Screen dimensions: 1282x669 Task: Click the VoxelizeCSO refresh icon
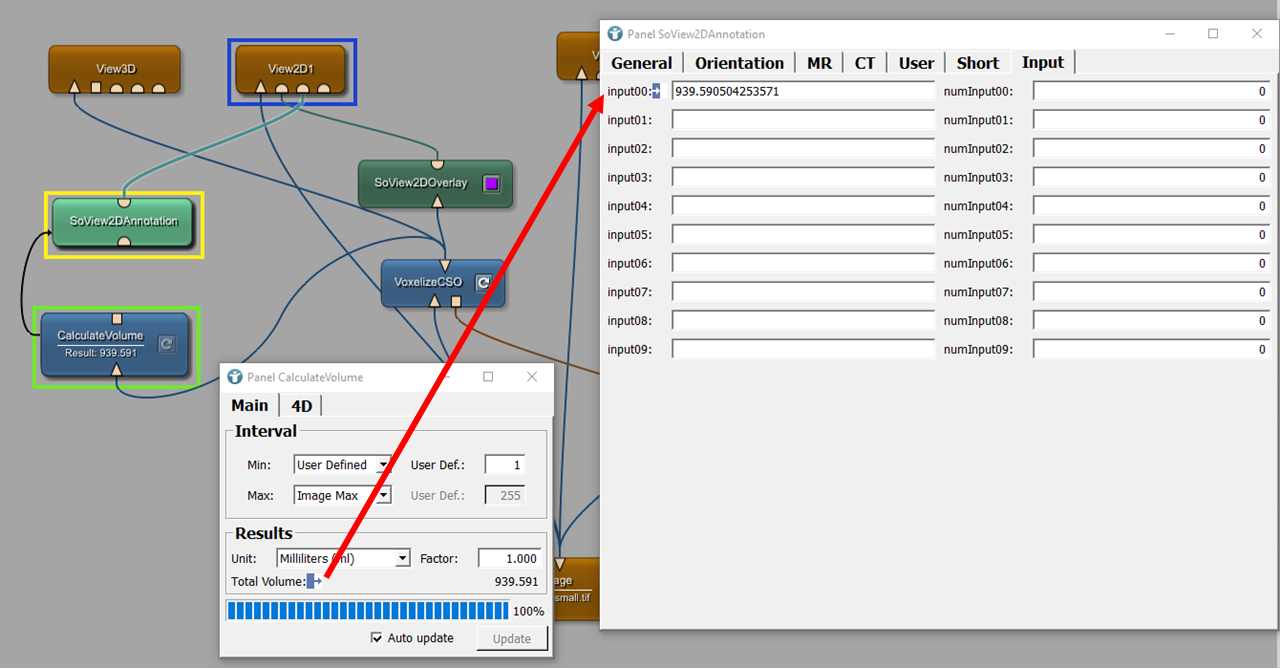[483, 283]
